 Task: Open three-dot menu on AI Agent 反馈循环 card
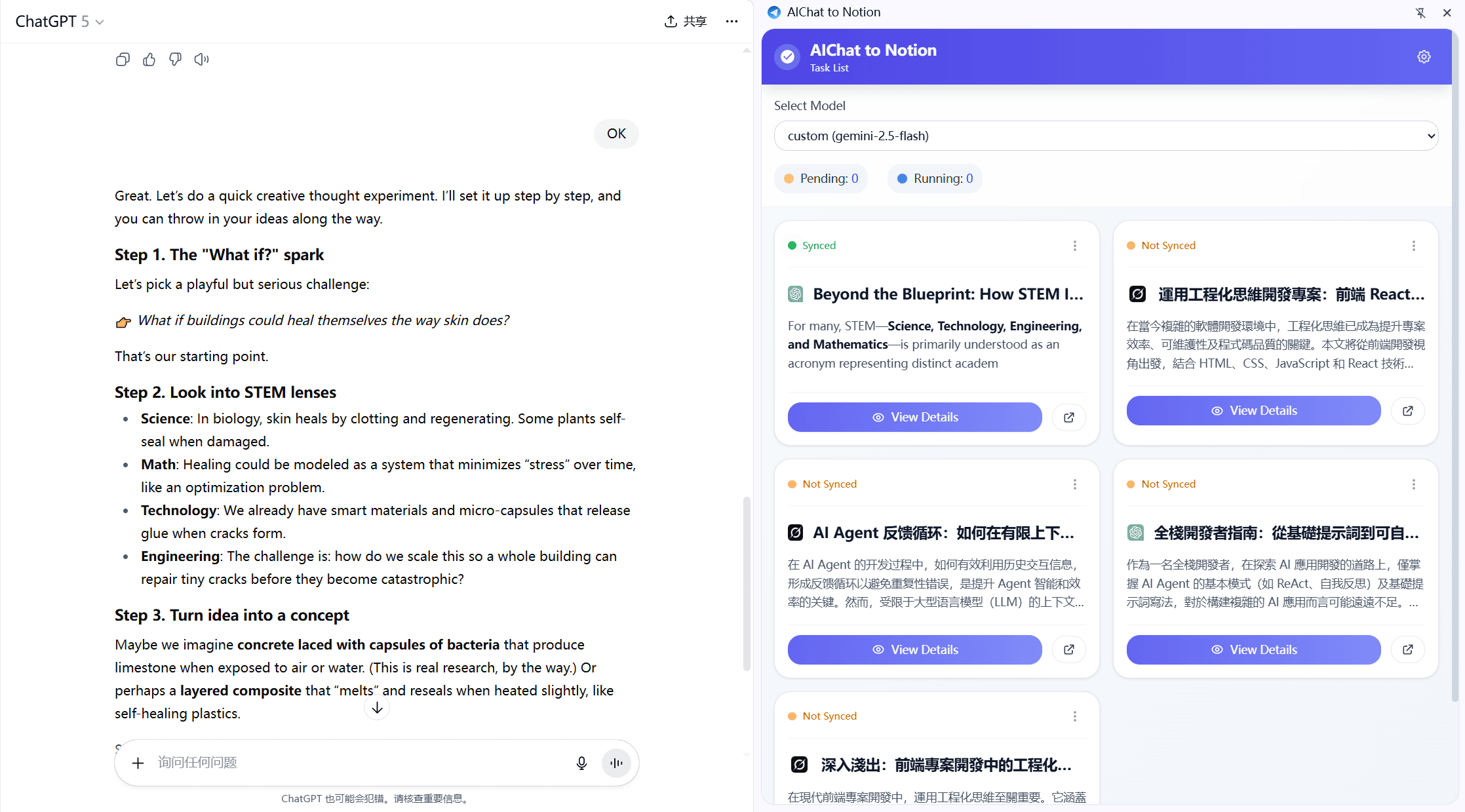1075,484
